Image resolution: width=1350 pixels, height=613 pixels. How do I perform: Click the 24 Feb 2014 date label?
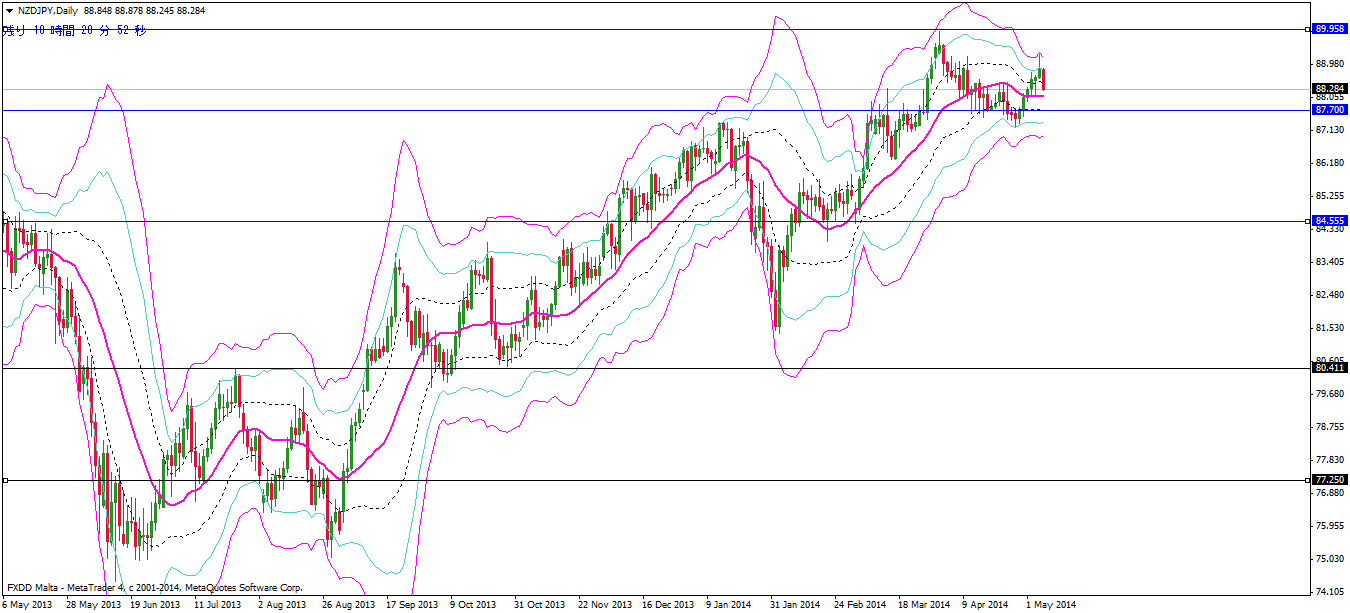(861, 605)
